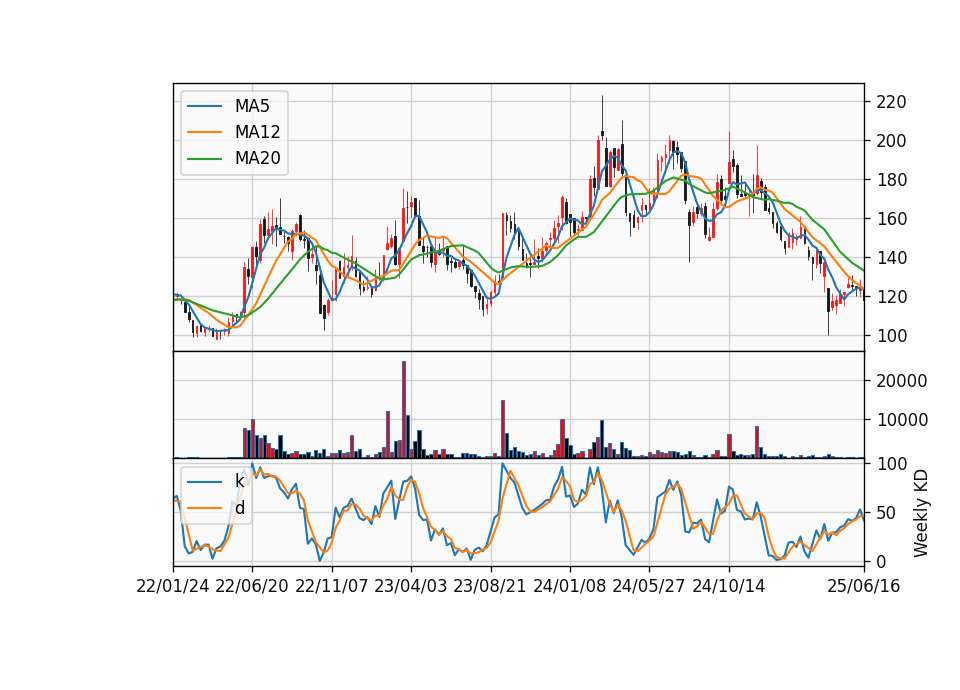Click the d legend label in KD panel
Screen dimensions: 960x690
click(240, 508)
